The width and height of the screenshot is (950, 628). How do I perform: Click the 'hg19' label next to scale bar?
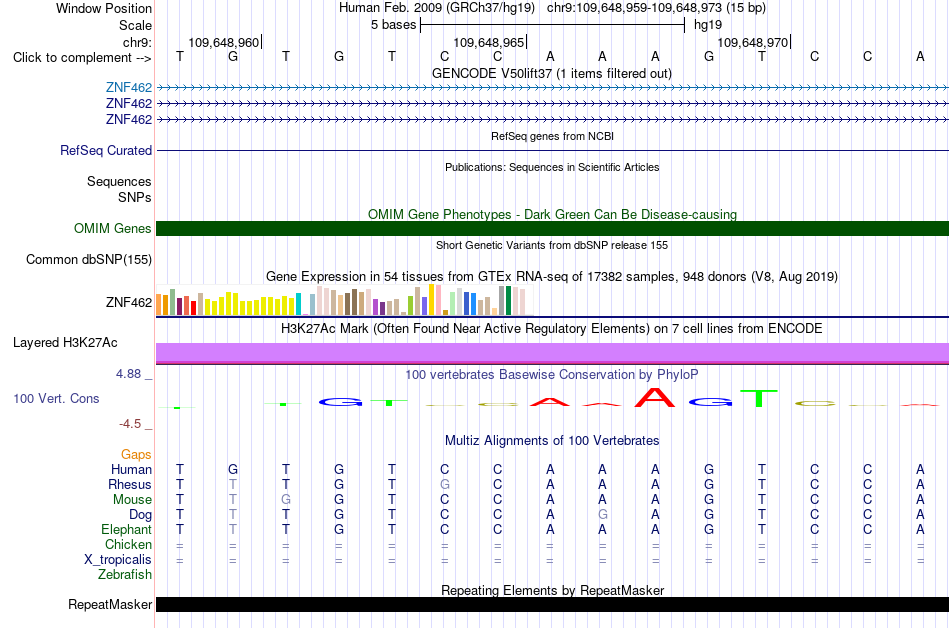[708, 25]
